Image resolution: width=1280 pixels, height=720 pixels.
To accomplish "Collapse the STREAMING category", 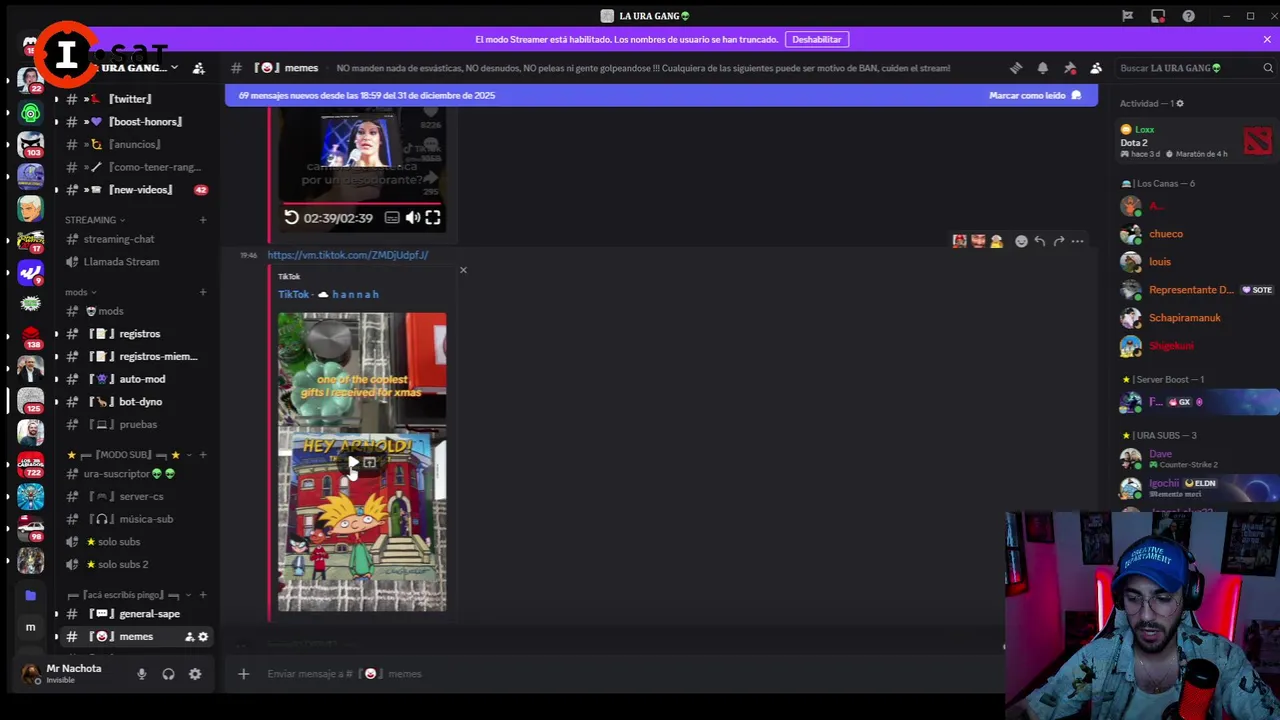I will (x=95, y=220).
